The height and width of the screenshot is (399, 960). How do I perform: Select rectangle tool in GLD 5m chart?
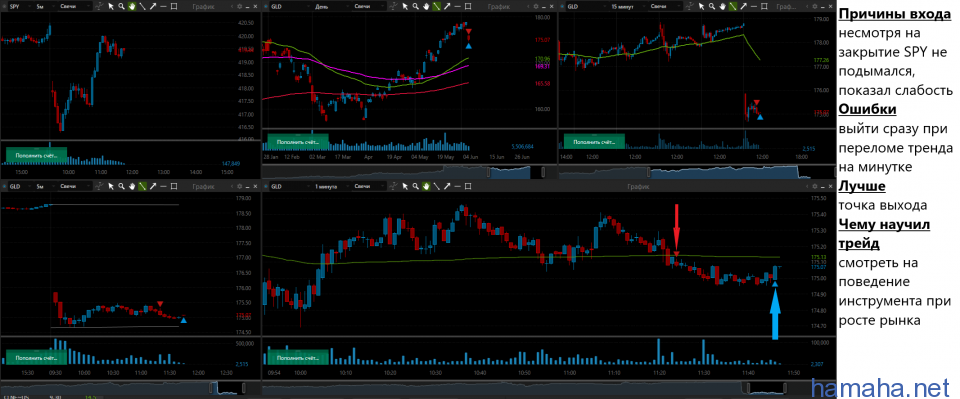(x=174, y=187)
